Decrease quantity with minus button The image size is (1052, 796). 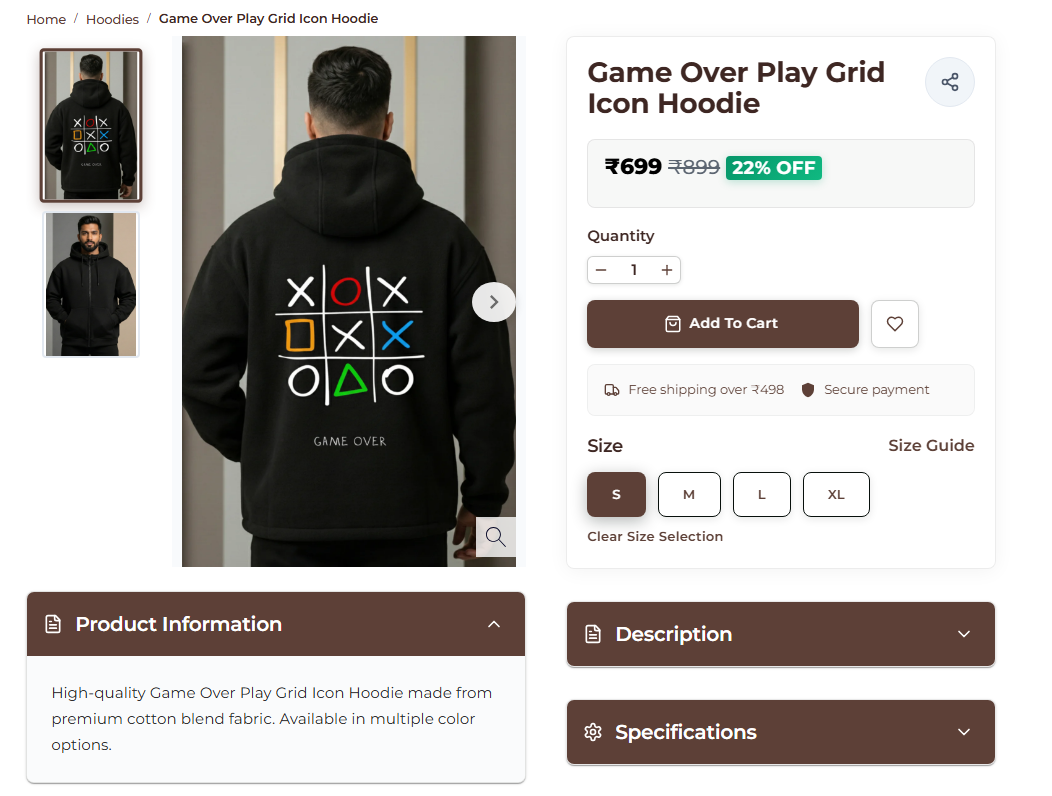[x=601, y=270]
